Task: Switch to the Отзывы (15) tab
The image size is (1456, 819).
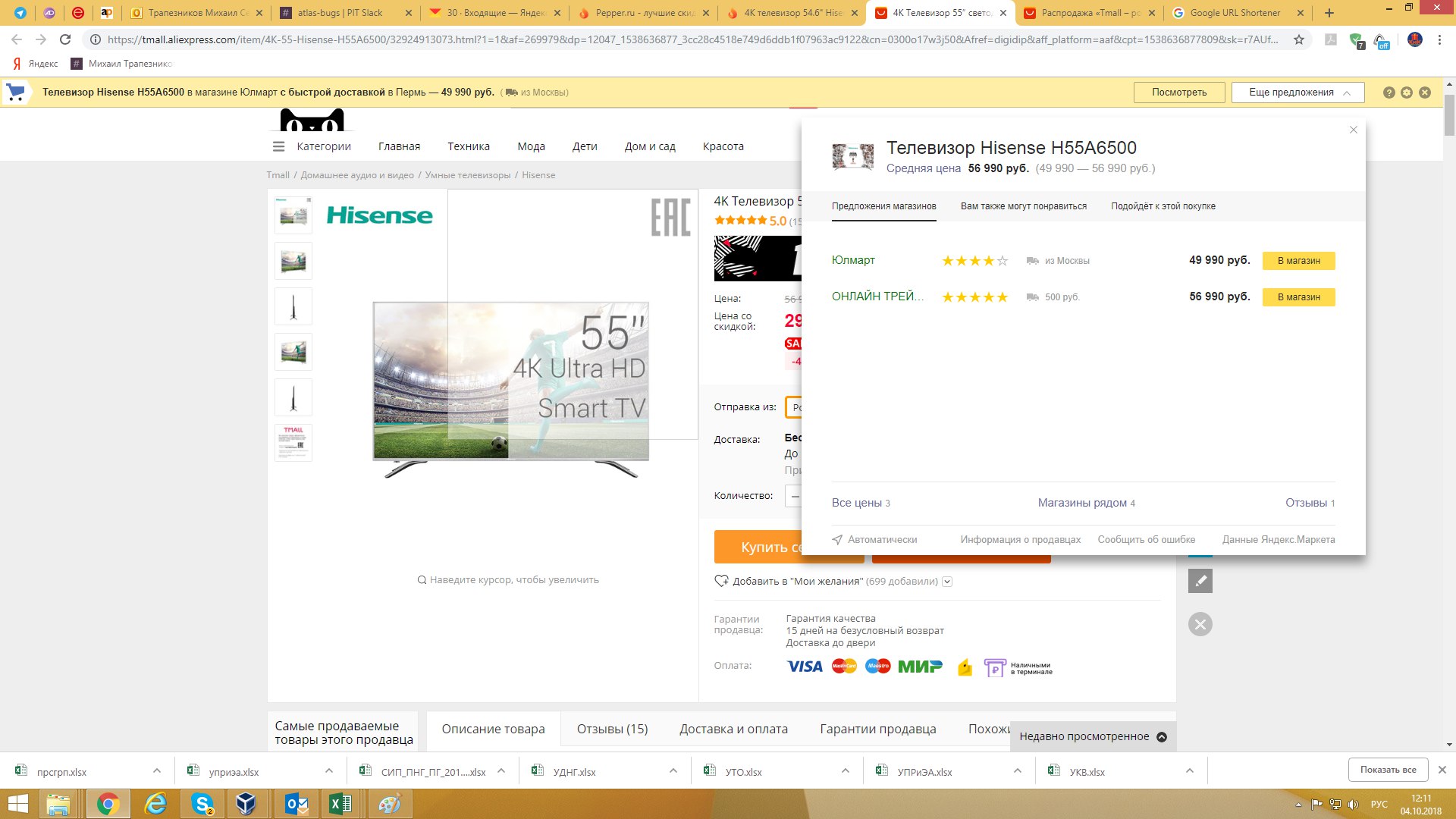Action: click(x=612, y=730)
